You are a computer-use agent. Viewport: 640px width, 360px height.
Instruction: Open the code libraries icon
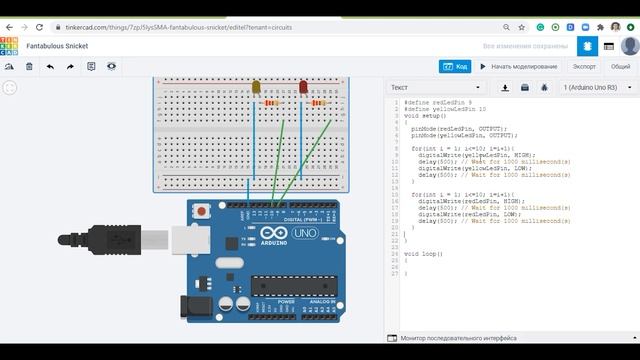(525, 87)
